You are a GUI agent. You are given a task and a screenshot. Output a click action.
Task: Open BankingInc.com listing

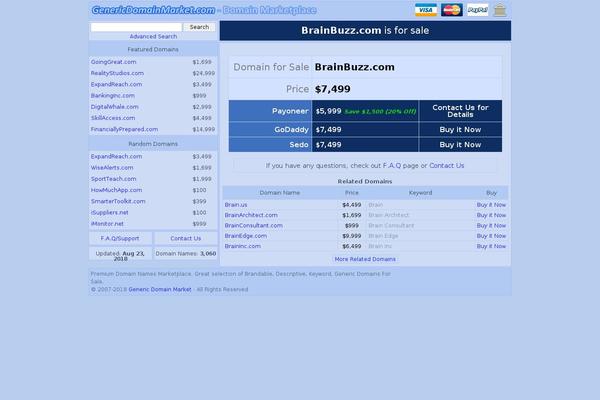click(x=112, y=96)
